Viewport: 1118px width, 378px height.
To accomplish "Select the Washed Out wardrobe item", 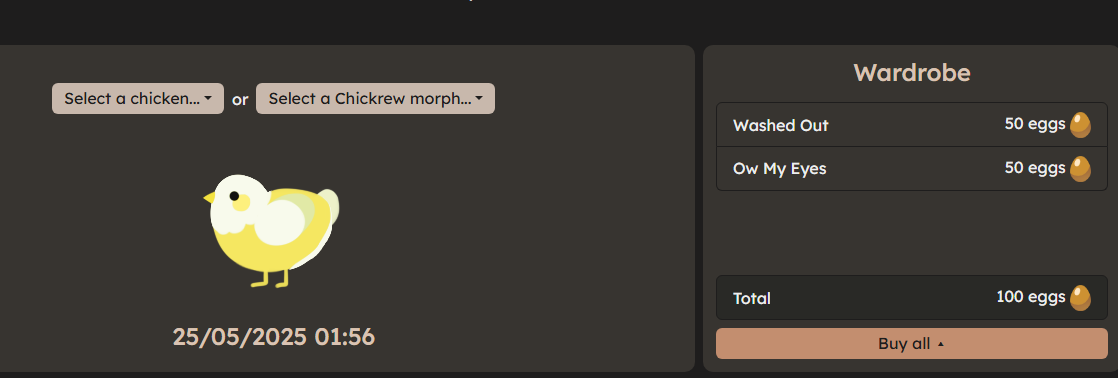I will pos(911,125).
